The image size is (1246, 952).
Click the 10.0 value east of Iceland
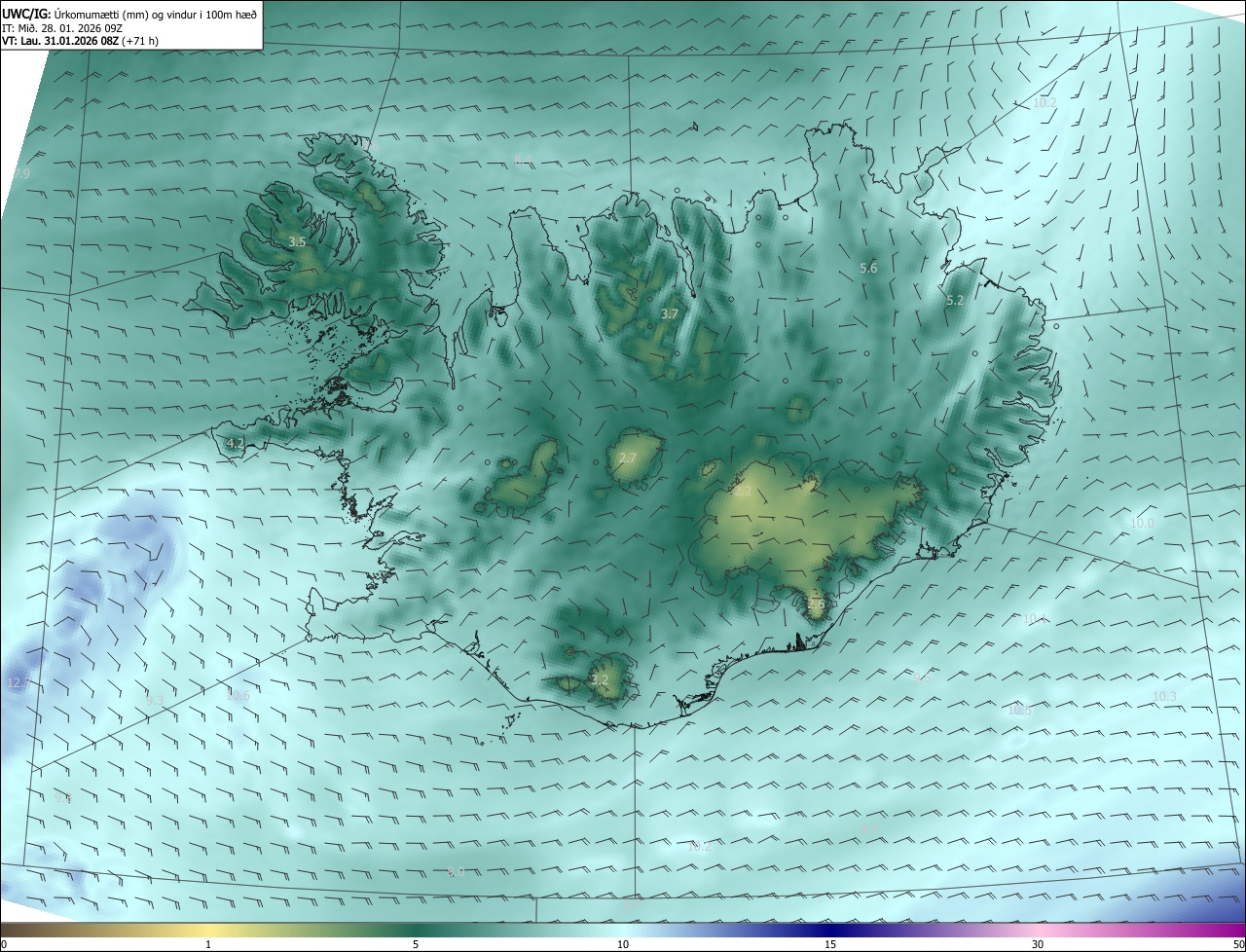pyautogui.click(x=1142, y=523)
